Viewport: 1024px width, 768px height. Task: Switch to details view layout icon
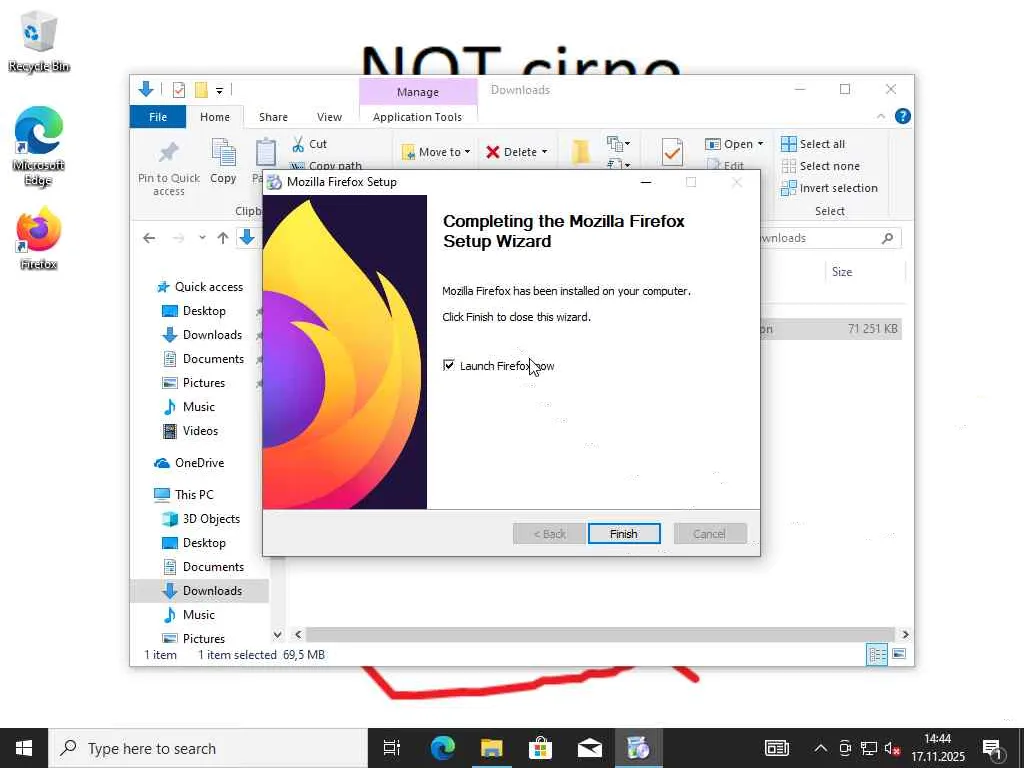pyautogui.click(x=877, y=654)
